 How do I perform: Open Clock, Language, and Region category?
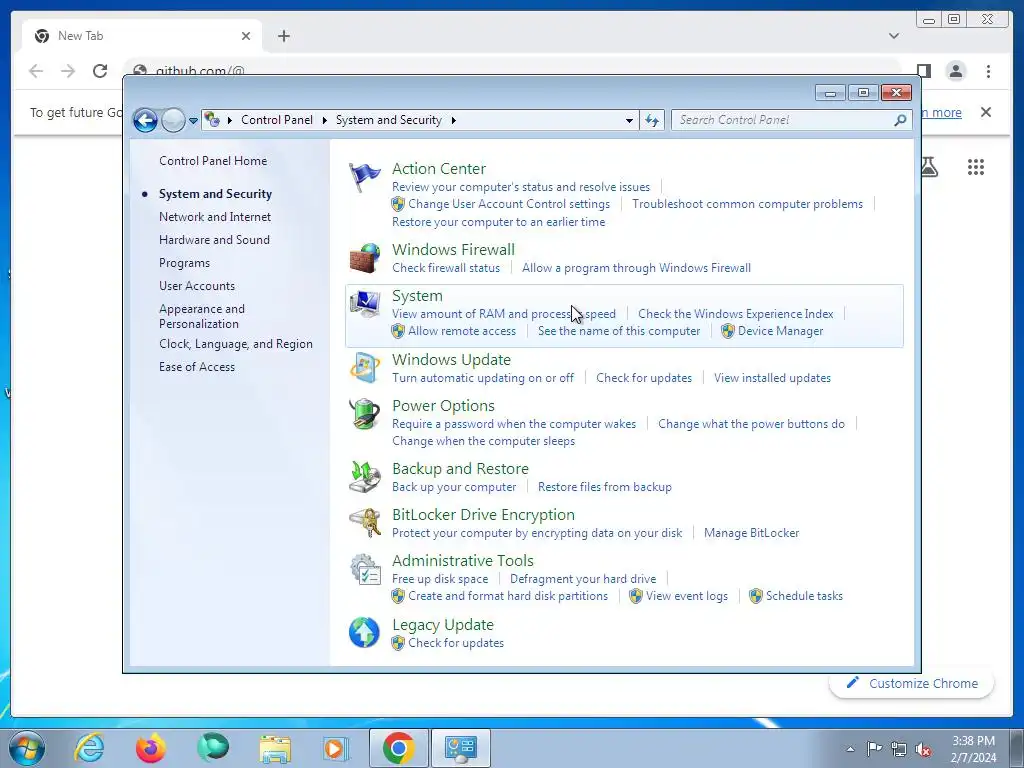(236, 344)
